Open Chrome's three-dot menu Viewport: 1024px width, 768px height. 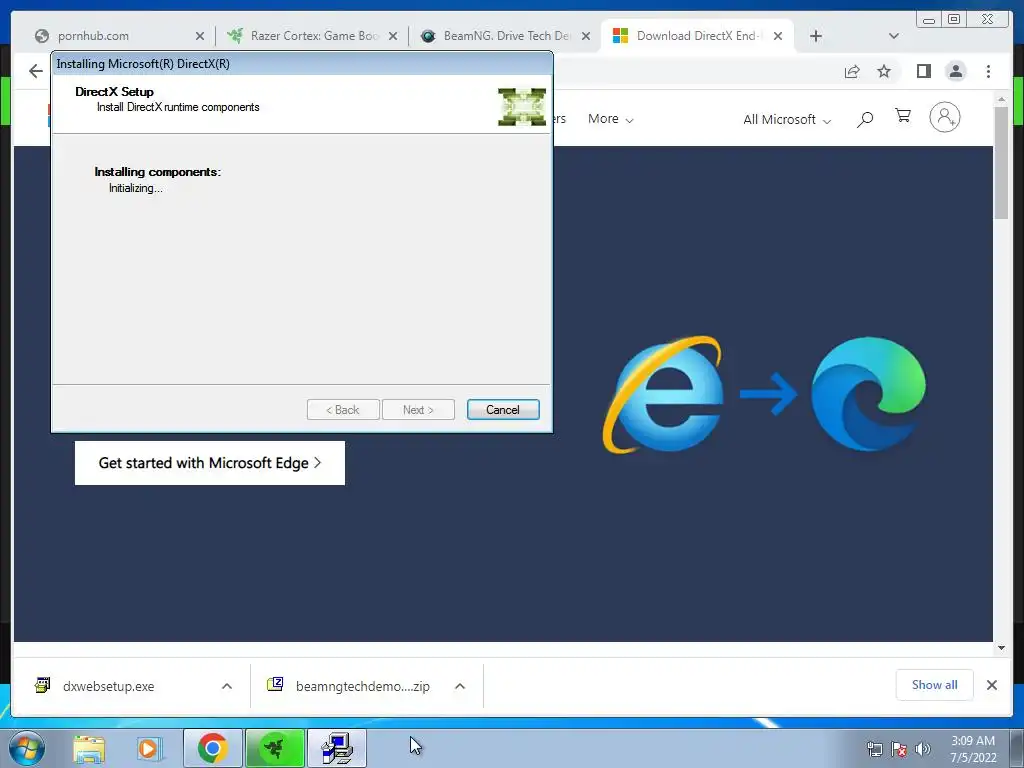click(988, 71)
